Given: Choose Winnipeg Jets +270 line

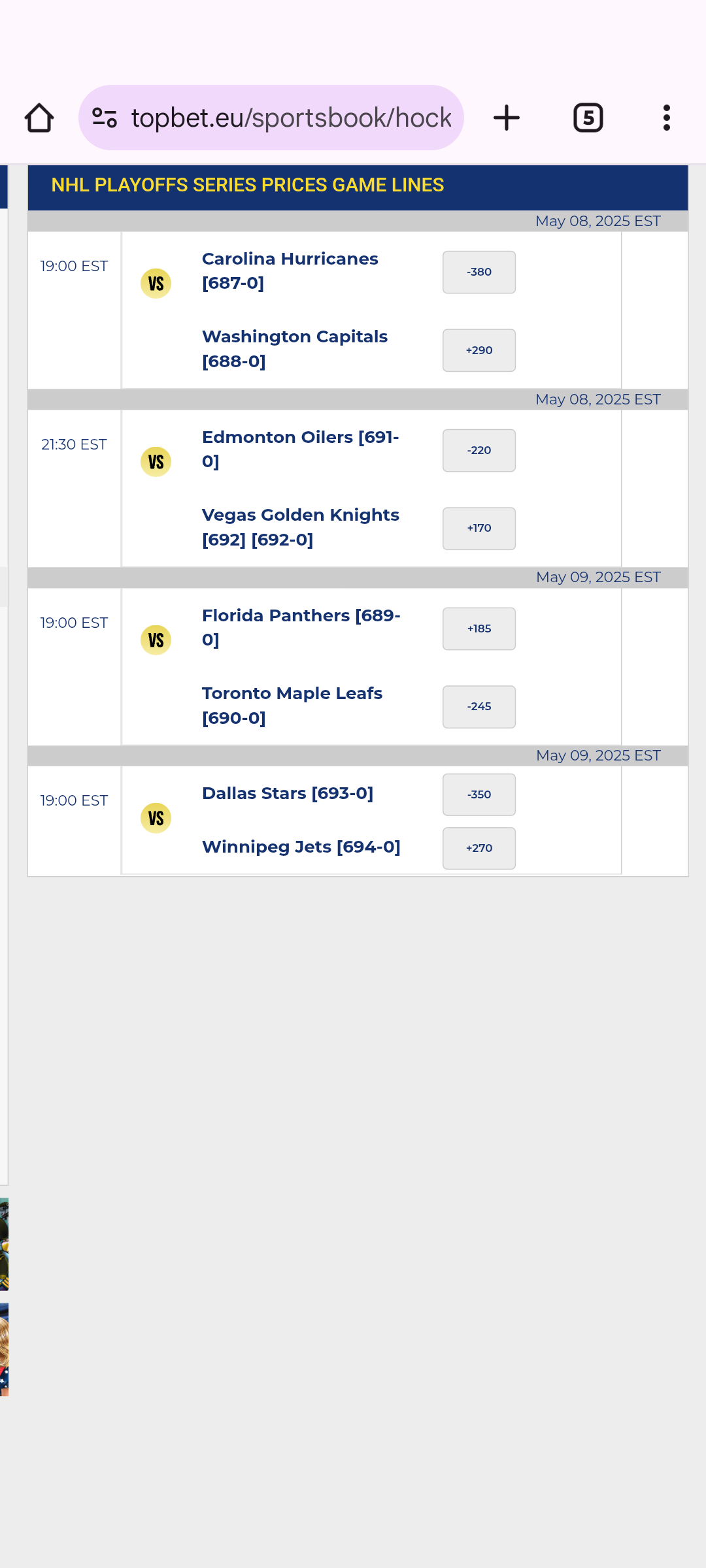Looking at the screenshot, I should pos(479,848).
